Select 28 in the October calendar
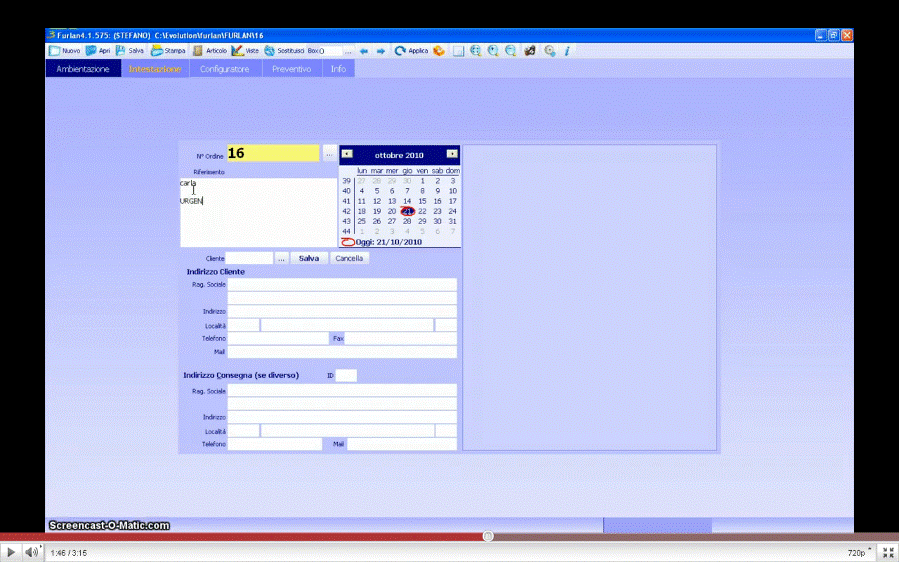The width and height of the screenshot is (899, 562). [x=407, y=221]
